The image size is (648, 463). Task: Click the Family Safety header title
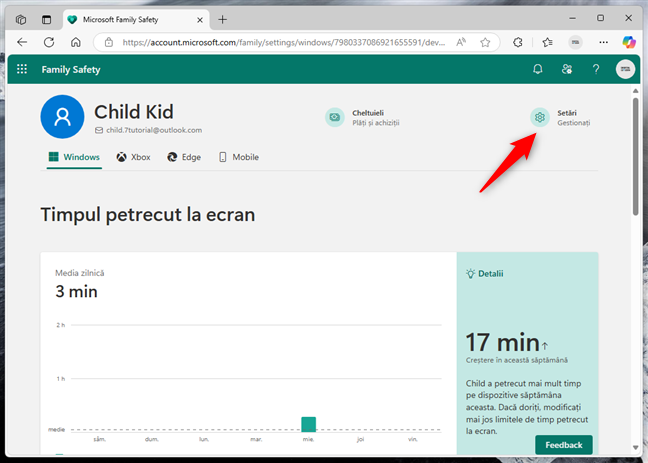pyautogui.click(x=71, y=69)
